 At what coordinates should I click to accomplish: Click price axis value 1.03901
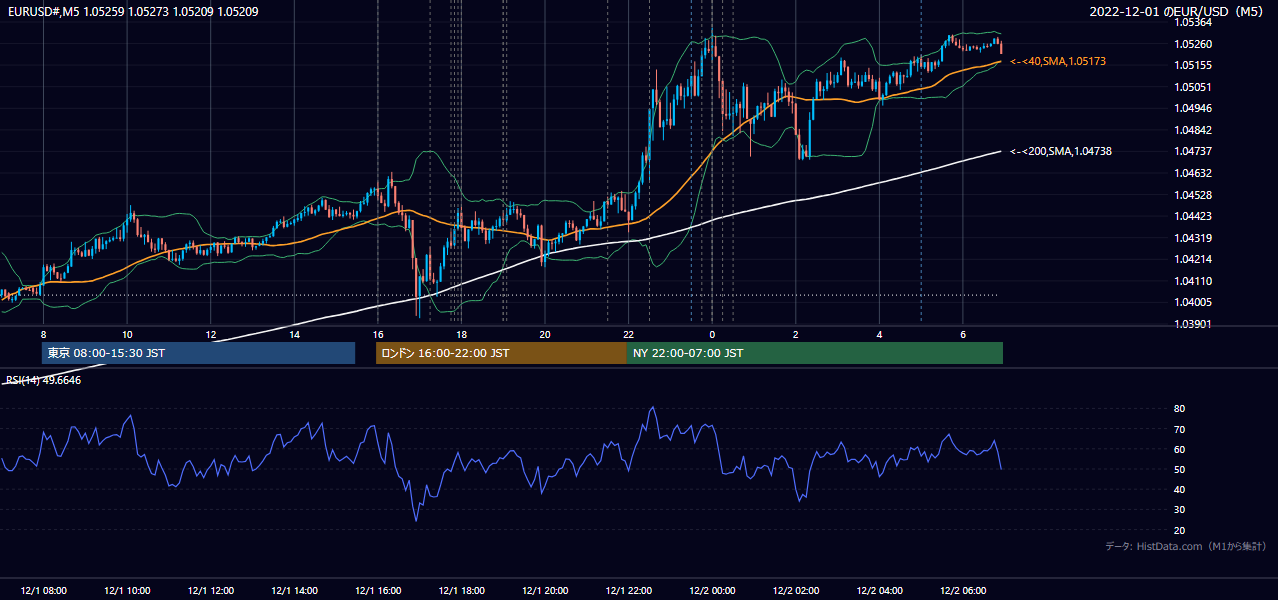tap(1192, 324)
